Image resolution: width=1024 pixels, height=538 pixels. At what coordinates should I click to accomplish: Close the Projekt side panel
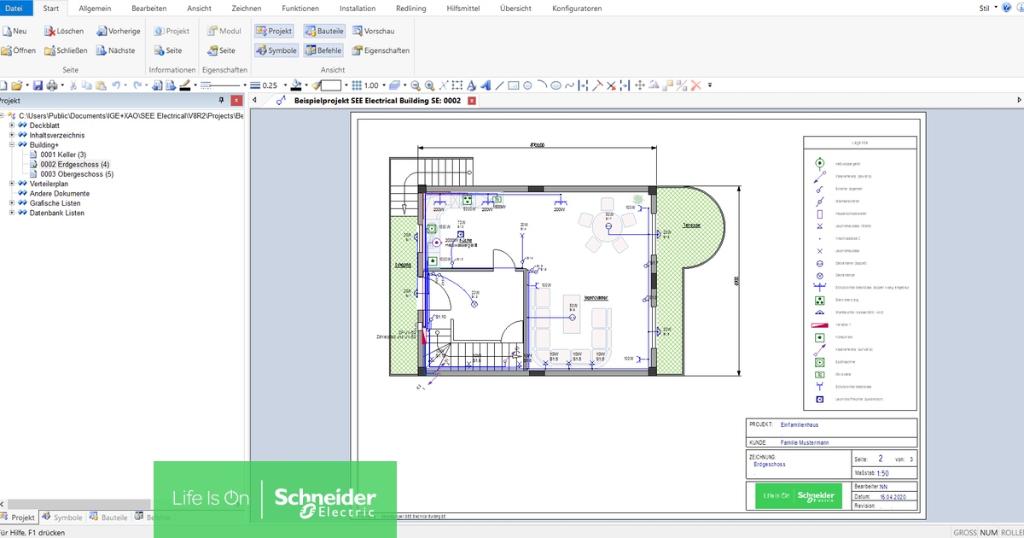(236, 101)
